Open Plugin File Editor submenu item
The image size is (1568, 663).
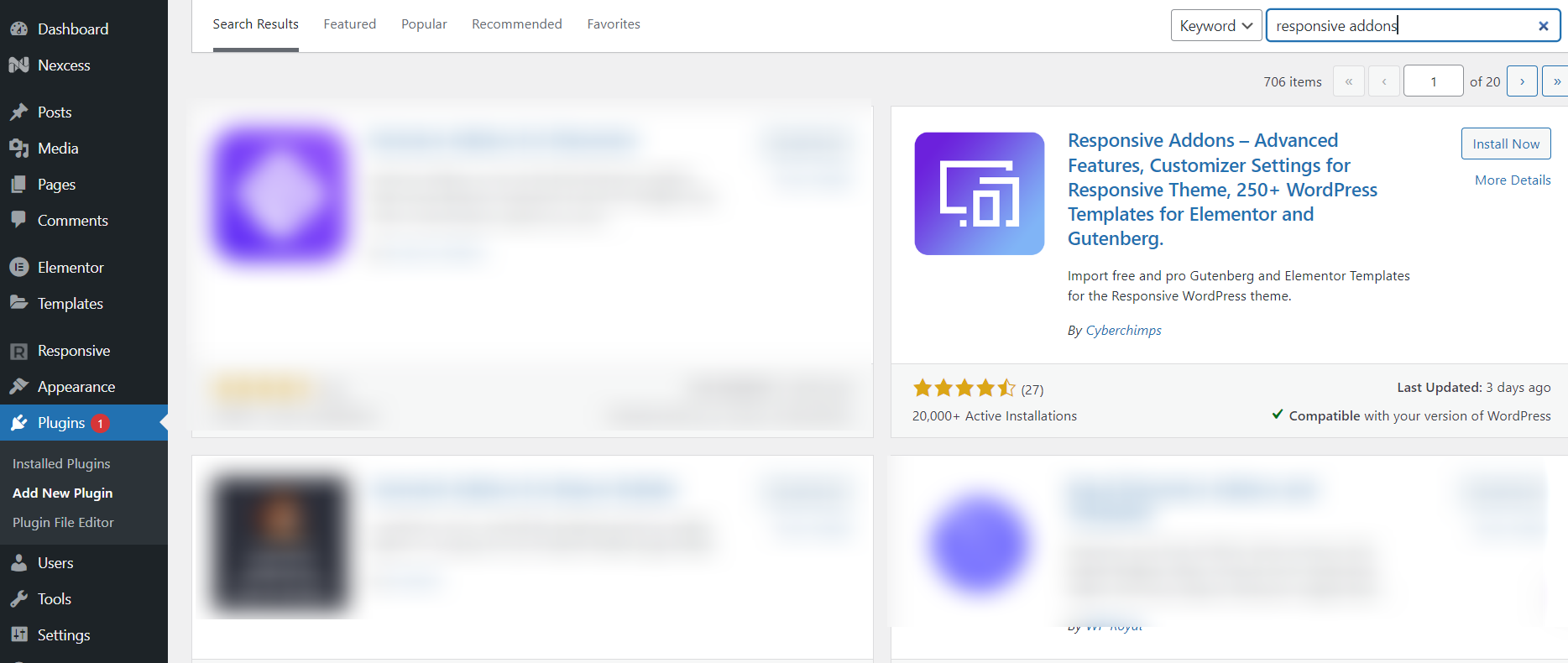[x=63, y=522]
